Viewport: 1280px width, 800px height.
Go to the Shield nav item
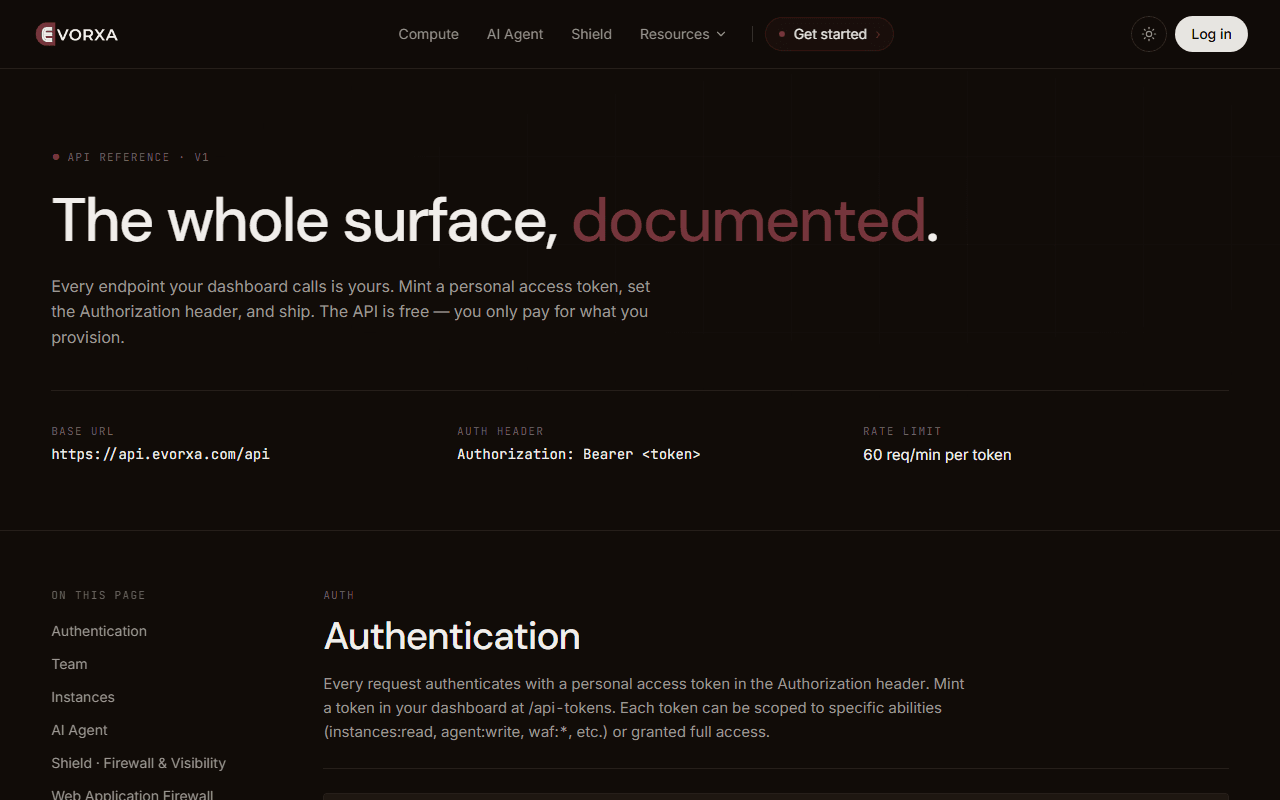click(592, 34)
